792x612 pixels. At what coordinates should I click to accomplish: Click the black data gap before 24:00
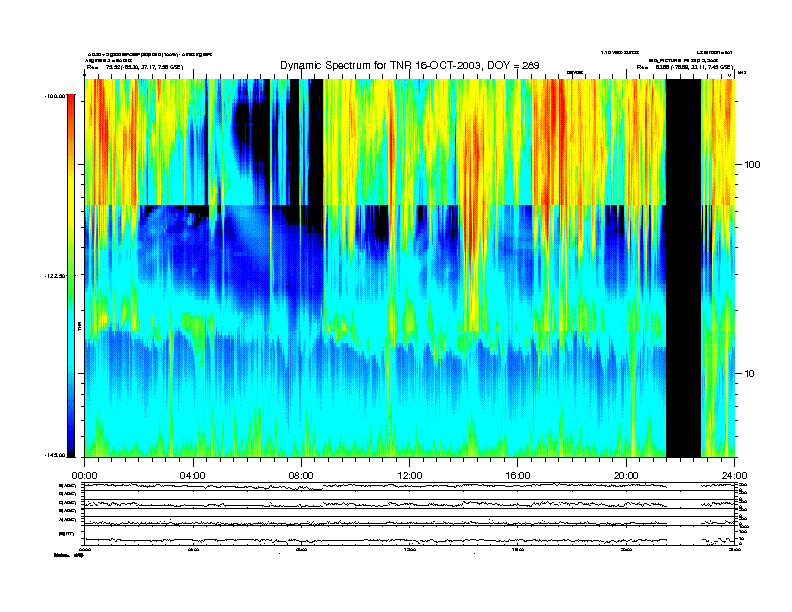683,268
